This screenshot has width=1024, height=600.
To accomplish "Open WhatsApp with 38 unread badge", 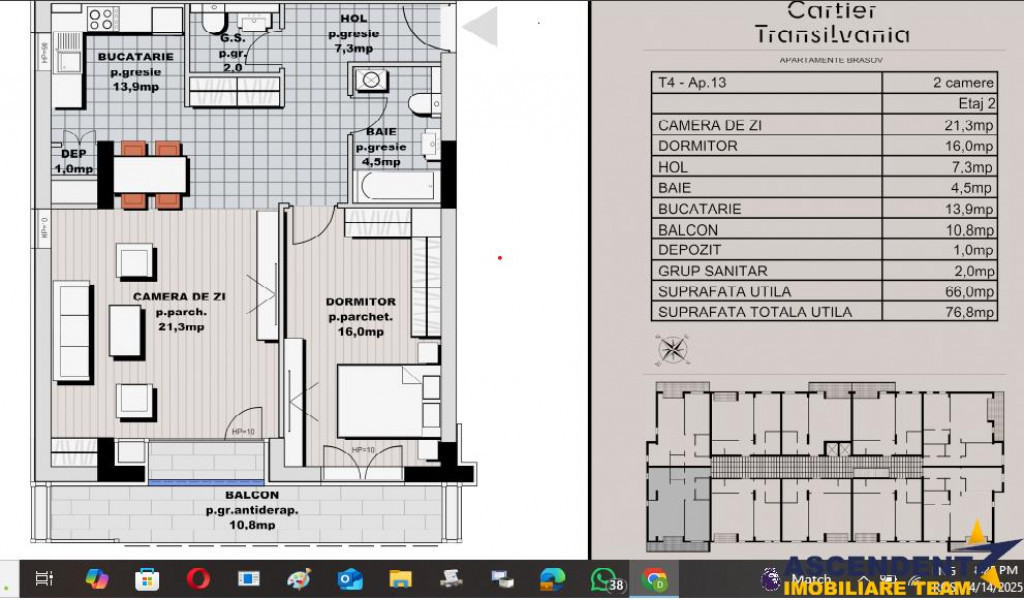I will pos(603,579).
